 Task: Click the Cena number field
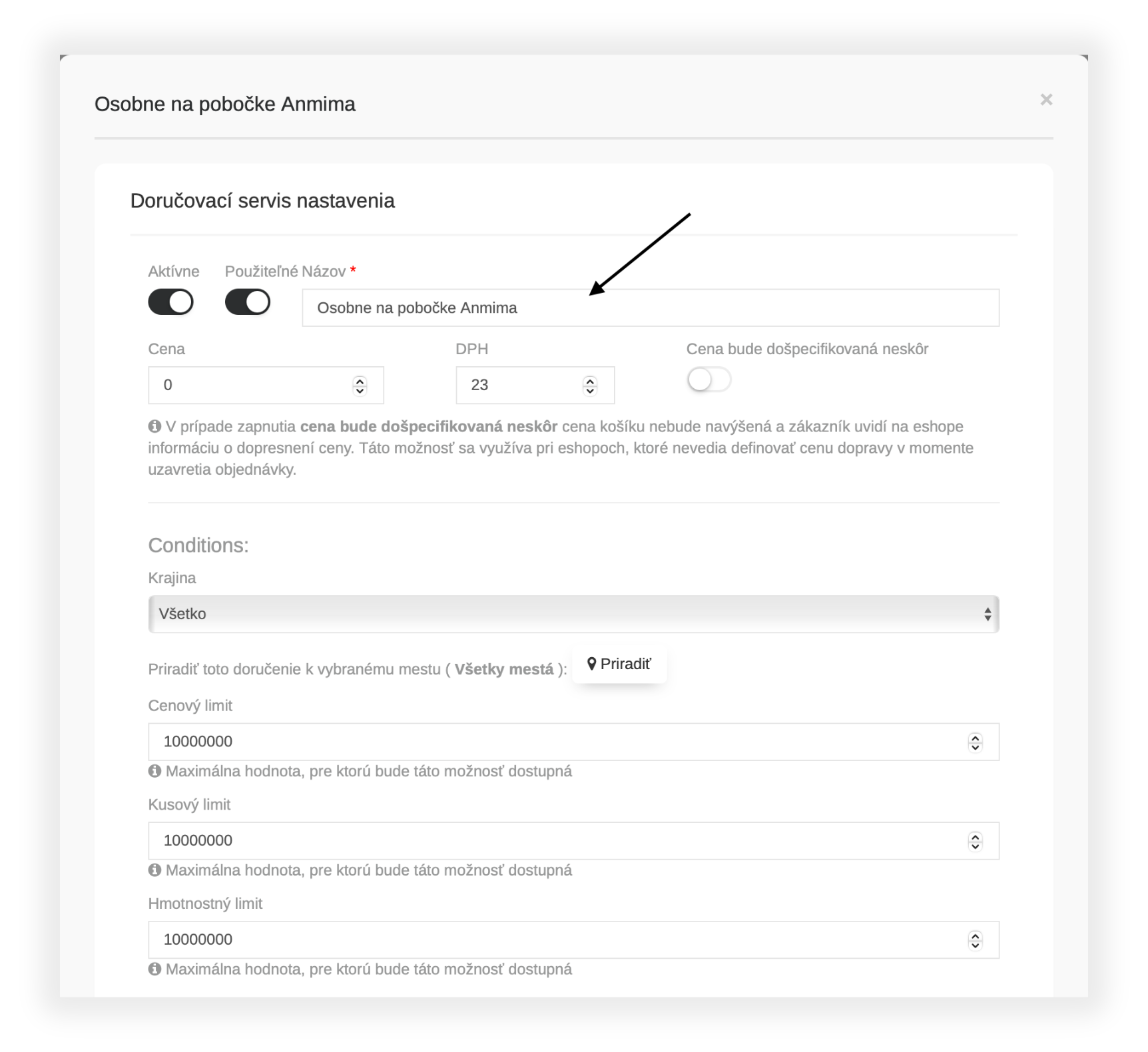[x=266, y=385]
